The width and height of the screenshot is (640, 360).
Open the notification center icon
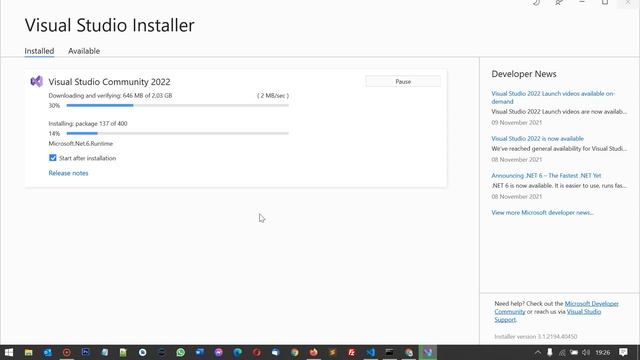[623, 352]
